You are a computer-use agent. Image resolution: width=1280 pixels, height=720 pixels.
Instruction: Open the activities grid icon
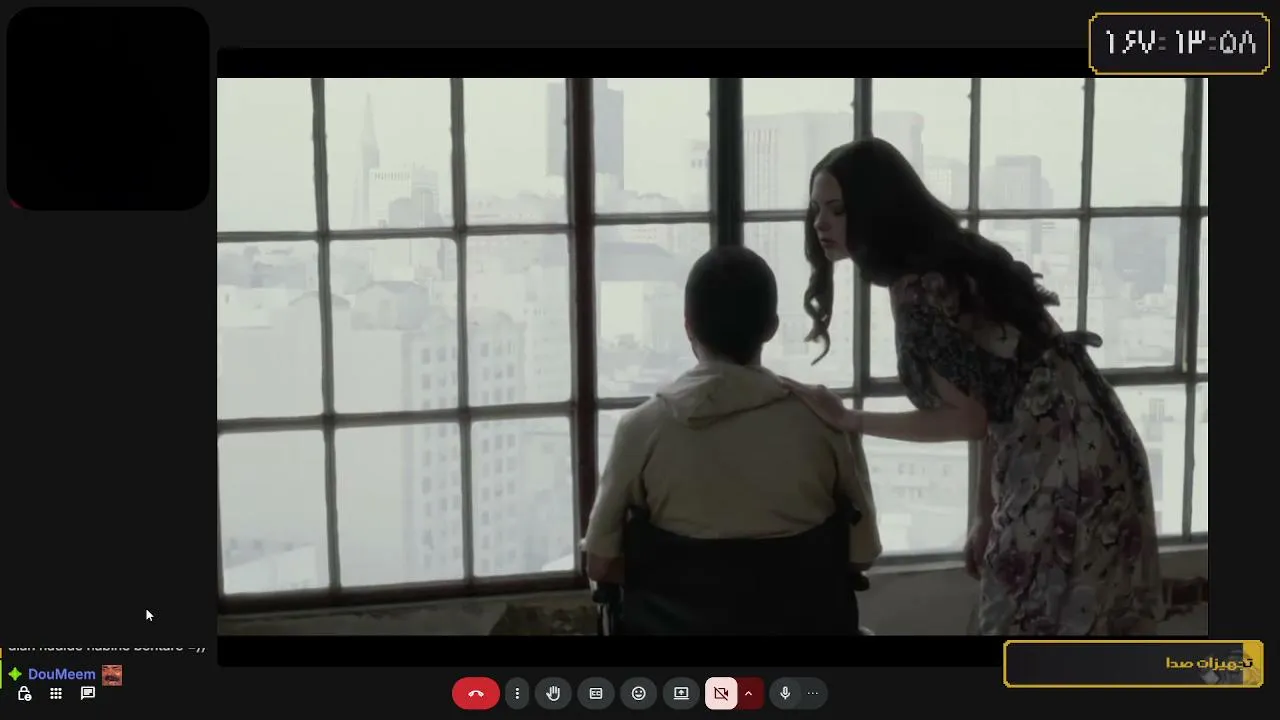tap(56, 694)
